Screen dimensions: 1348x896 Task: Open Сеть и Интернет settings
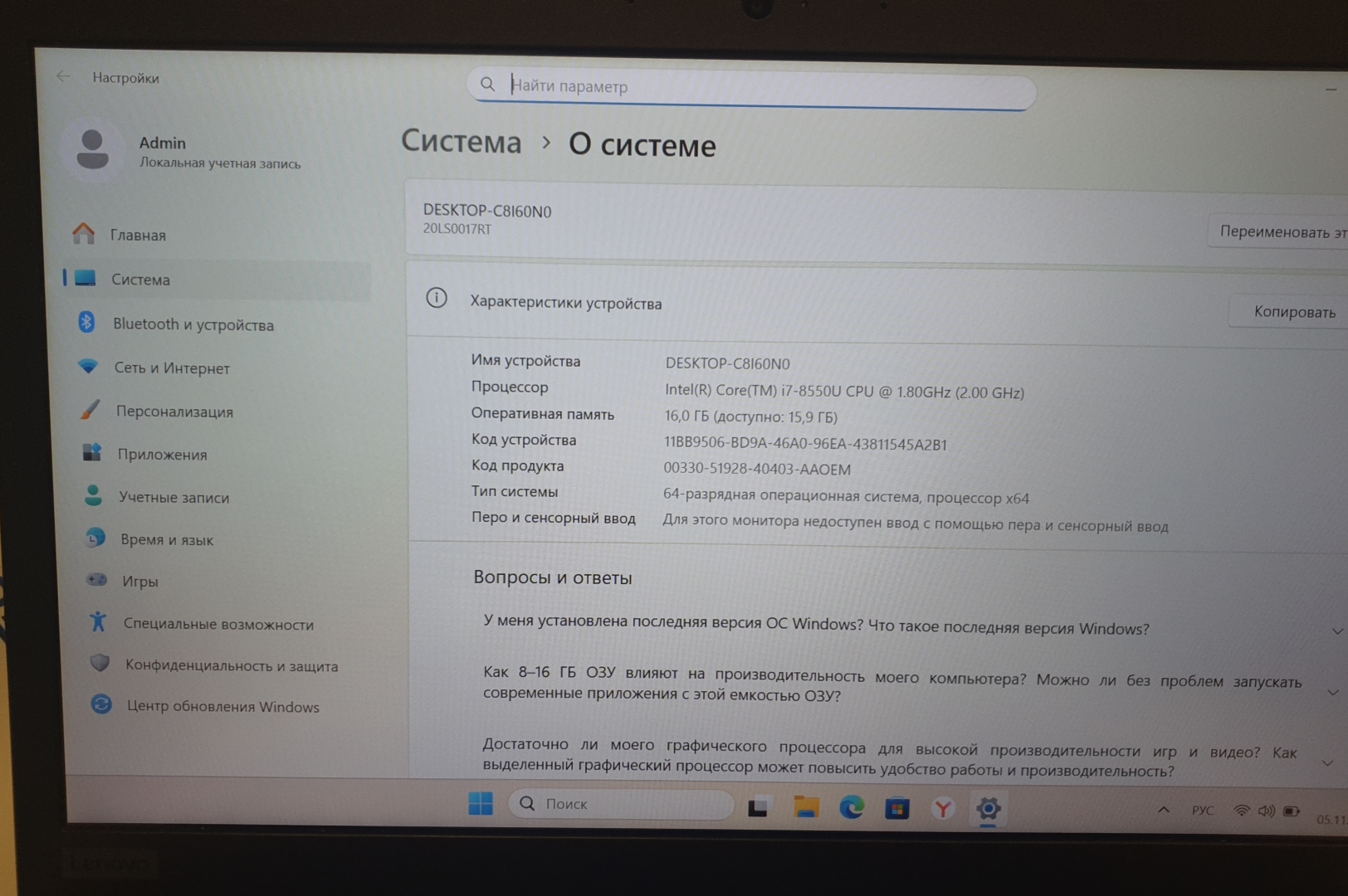pyautogui.click(x=171, y=368)
